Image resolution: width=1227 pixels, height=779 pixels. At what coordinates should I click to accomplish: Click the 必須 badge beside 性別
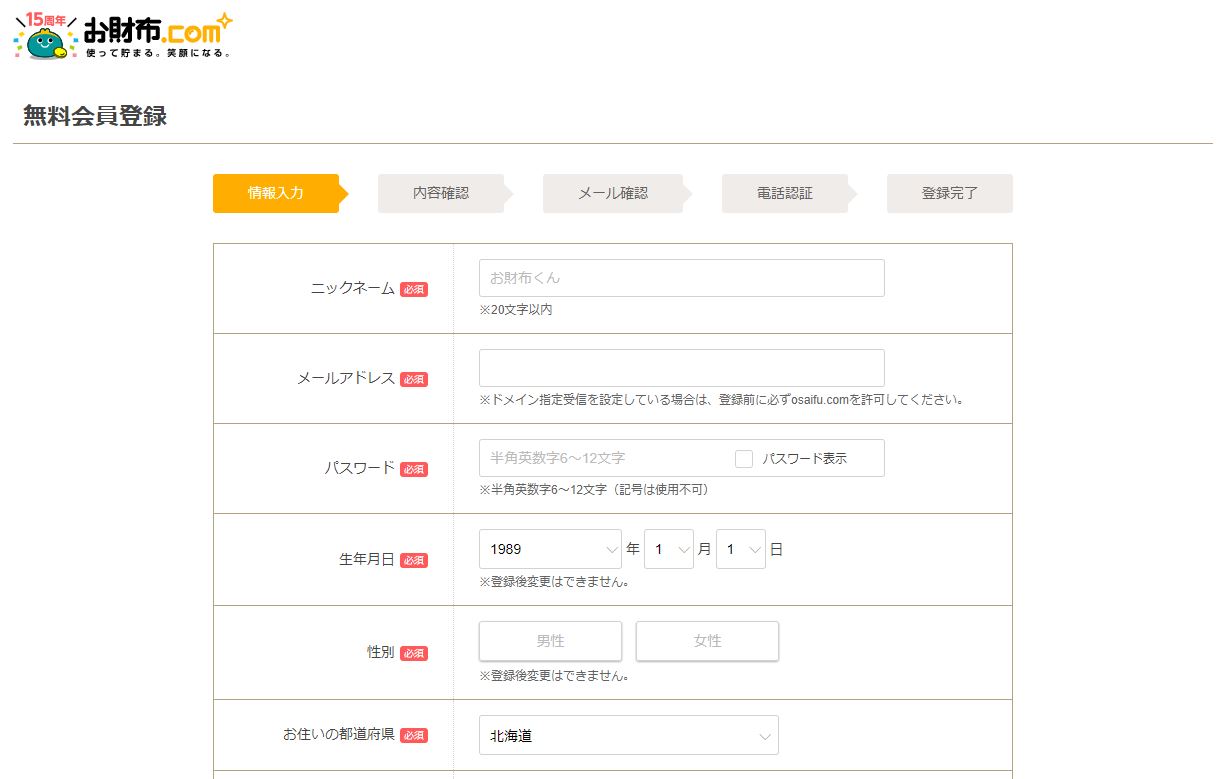click(414, 653)
